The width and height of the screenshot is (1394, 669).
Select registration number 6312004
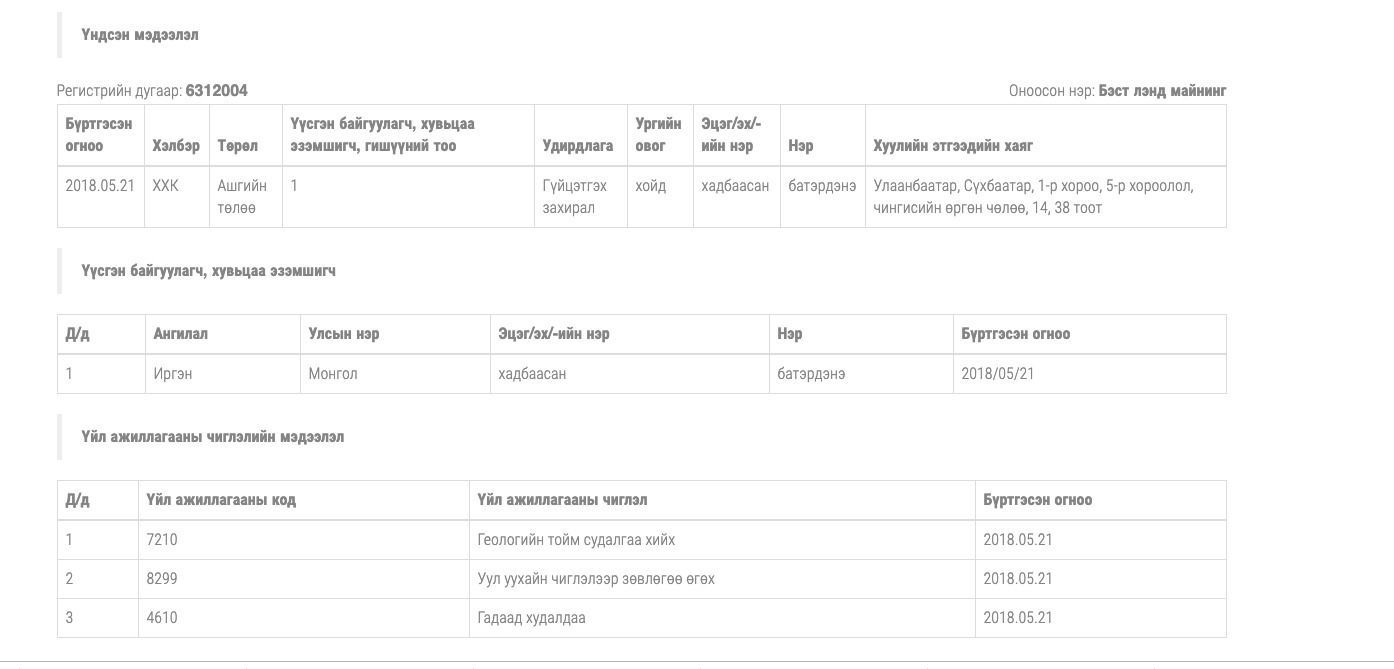point(216,91)
